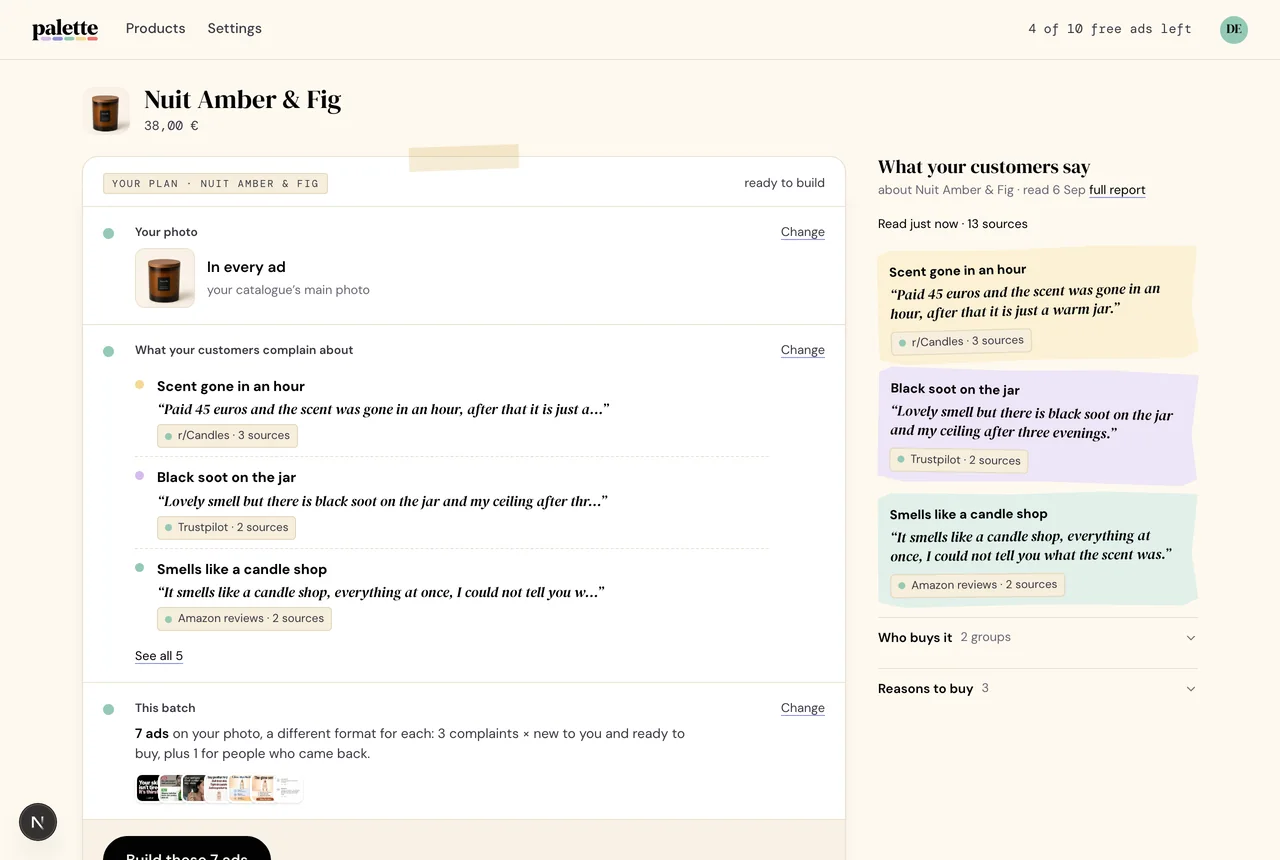Open the full report link
The width and height of the screenshot is (1280, 860).
tap(1117, 190)
